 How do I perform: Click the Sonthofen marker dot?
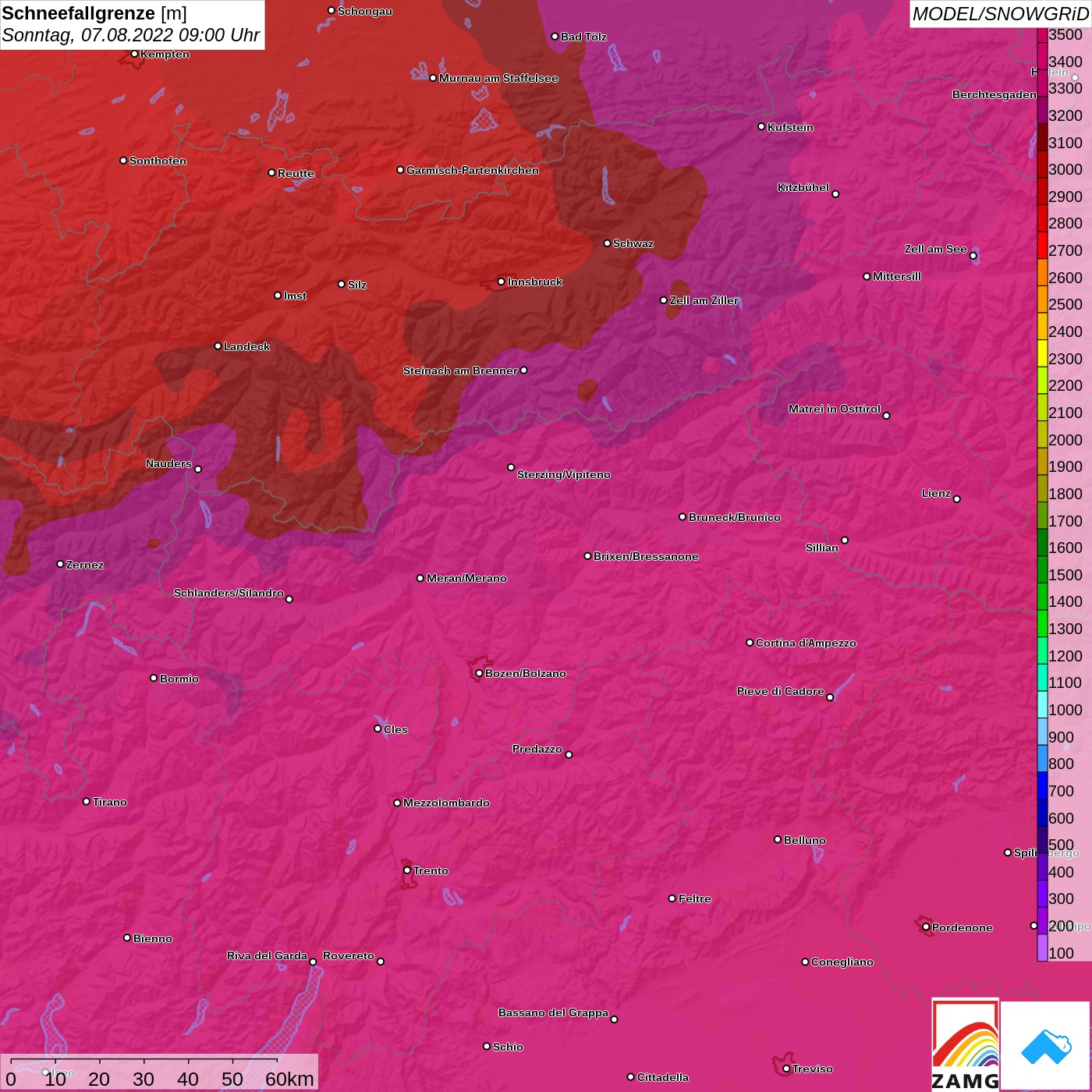point(123,161)
